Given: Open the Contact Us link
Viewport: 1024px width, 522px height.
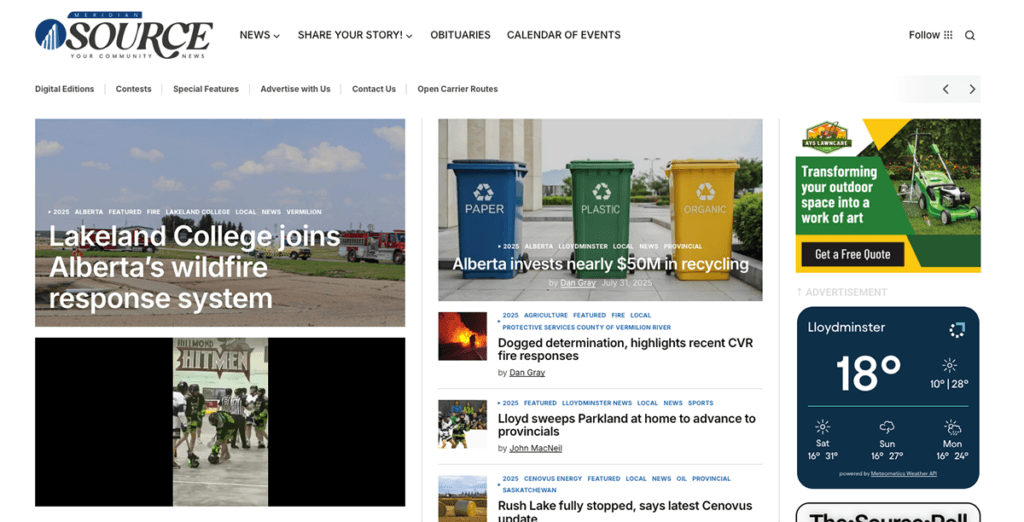Looking at the screenshot, I should [373, 89].
